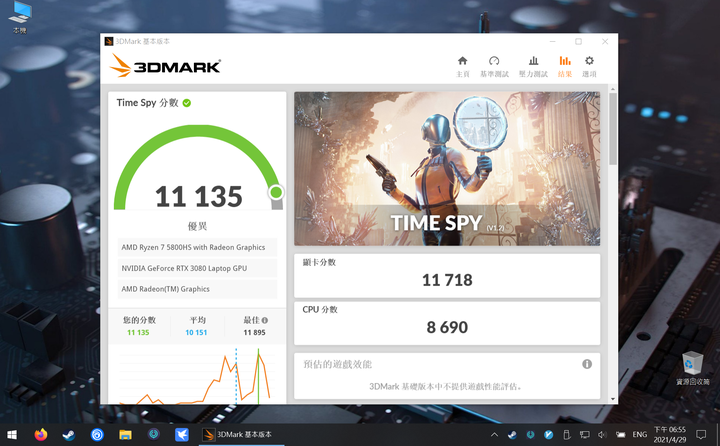Click the graphics score value 11 718
Screen dimensions: 720x446
[x=447, y=280]
